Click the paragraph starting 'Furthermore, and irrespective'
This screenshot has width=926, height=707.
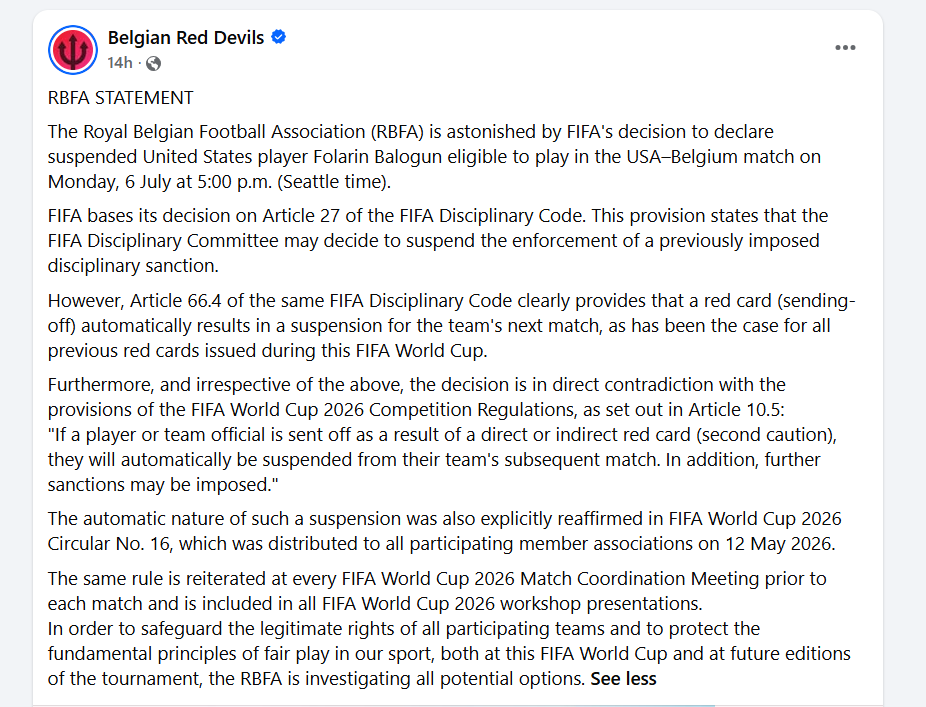[x=416, y=397]
